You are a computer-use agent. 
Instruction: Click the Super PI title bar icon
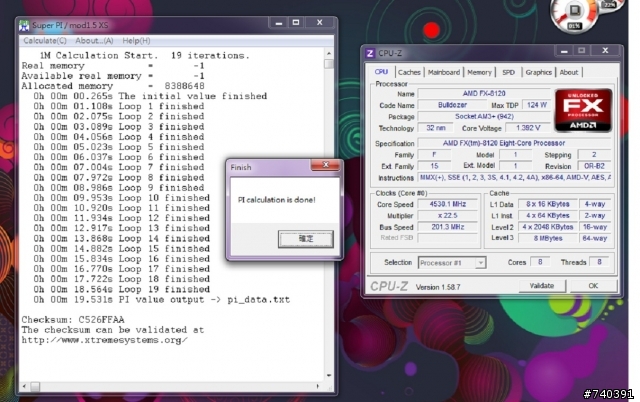pos(24,25)
